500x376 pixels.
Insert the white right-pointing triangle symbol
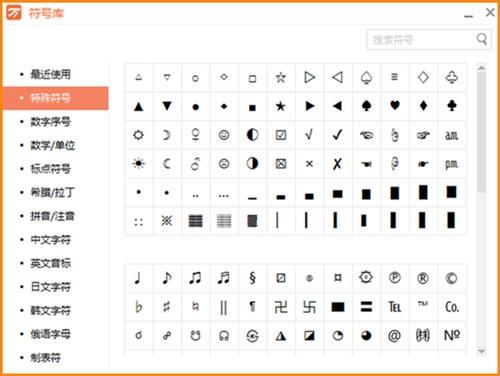(309, 78)
